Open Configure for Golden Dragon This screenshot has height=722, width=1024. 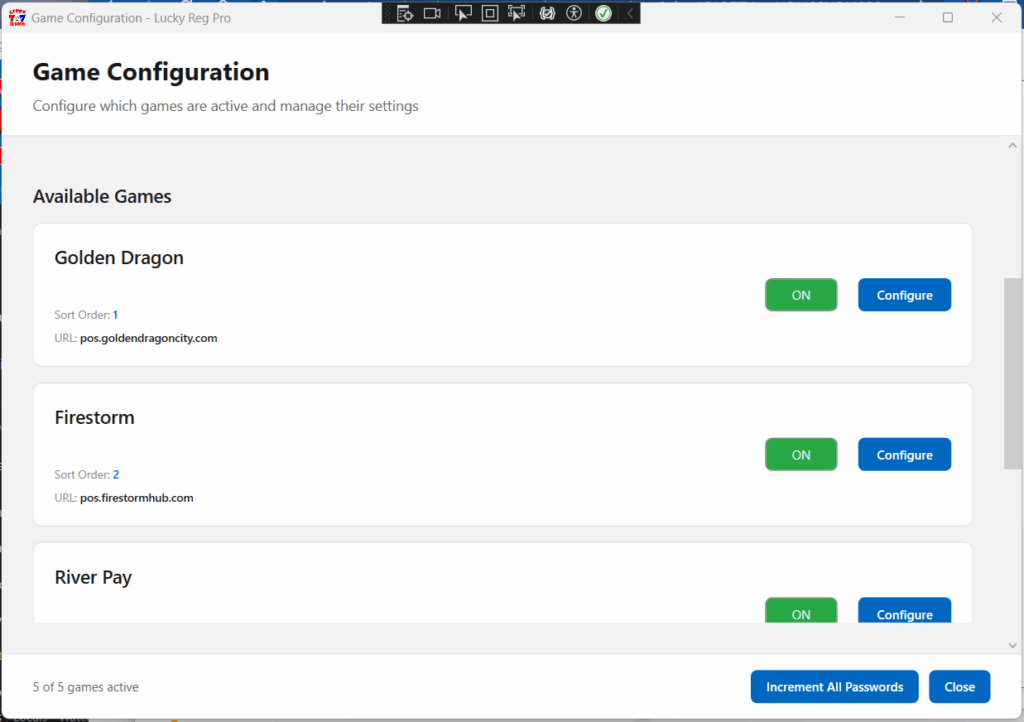click(904, 295)
